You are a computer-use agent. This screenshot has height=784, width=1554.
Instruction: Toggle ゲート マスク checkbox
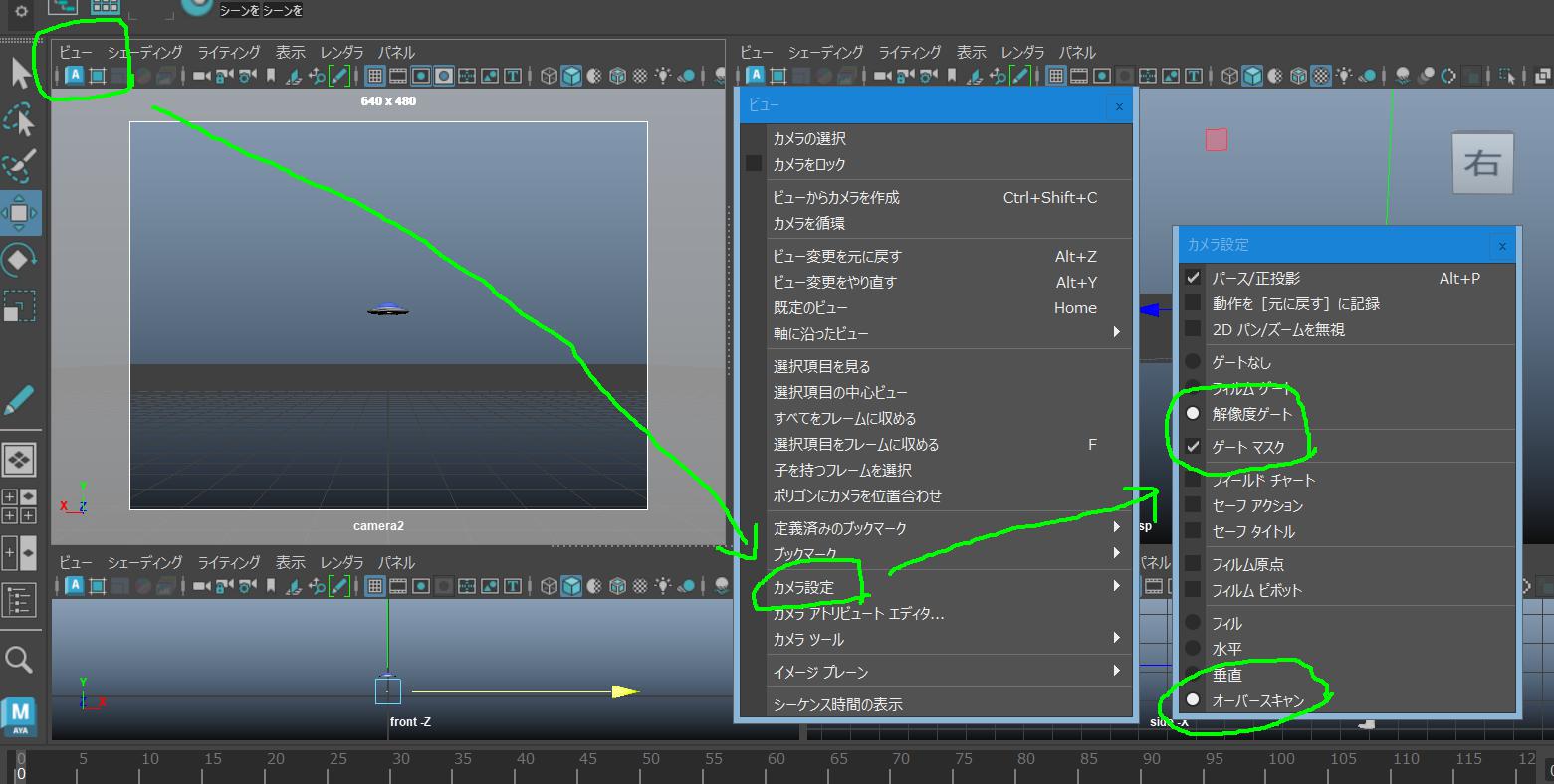click(x=1193, y=447)
